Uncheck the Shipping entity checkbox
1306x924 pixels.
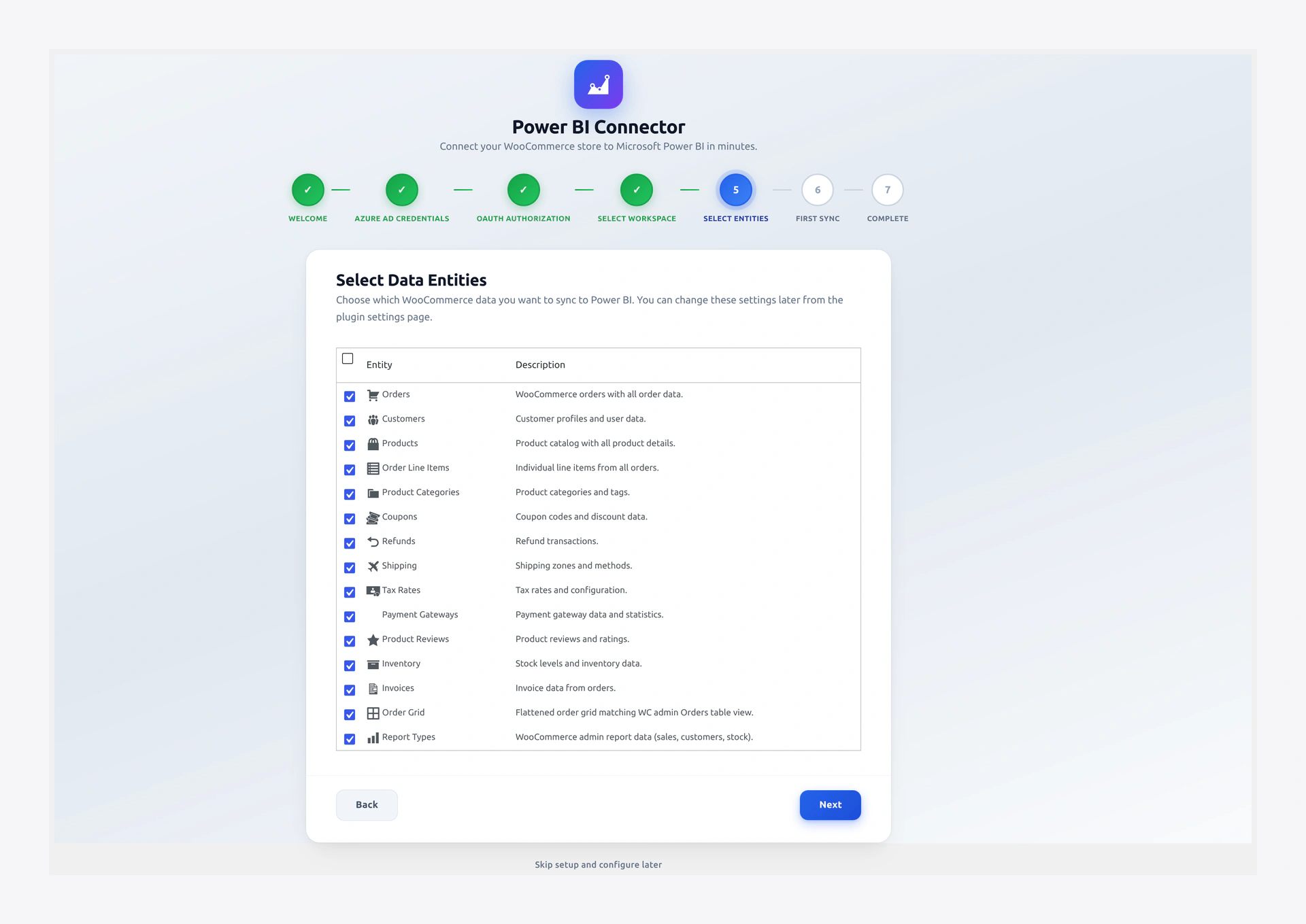(350, 568)
